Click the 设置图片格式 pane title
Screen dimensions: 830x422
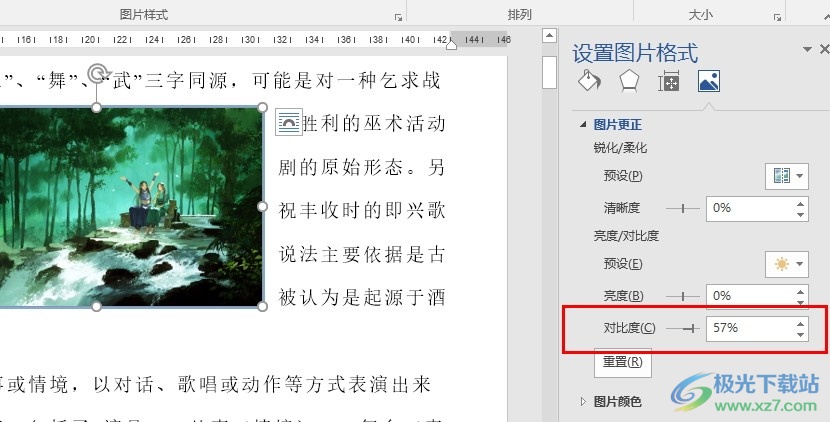[635, 53]
